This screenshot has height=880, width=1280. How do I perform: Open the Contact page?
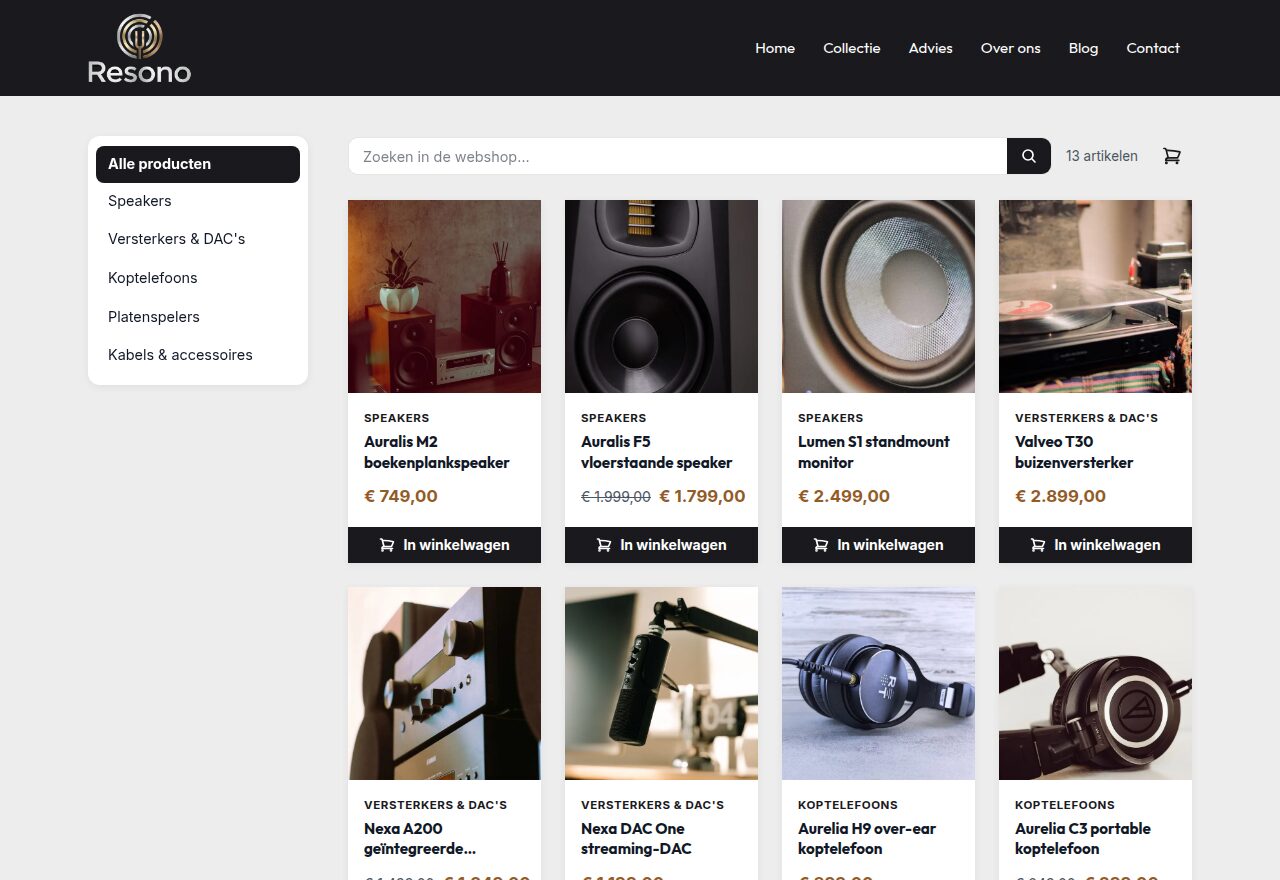click(x=1153, y=48)
